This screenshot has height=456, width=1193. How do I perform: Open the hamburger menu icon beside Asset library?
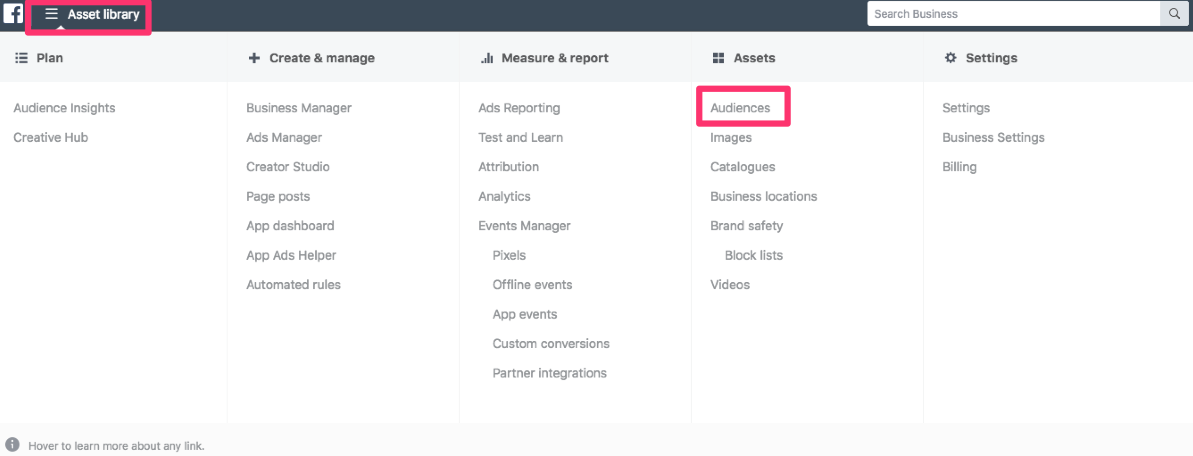point(52,14)
